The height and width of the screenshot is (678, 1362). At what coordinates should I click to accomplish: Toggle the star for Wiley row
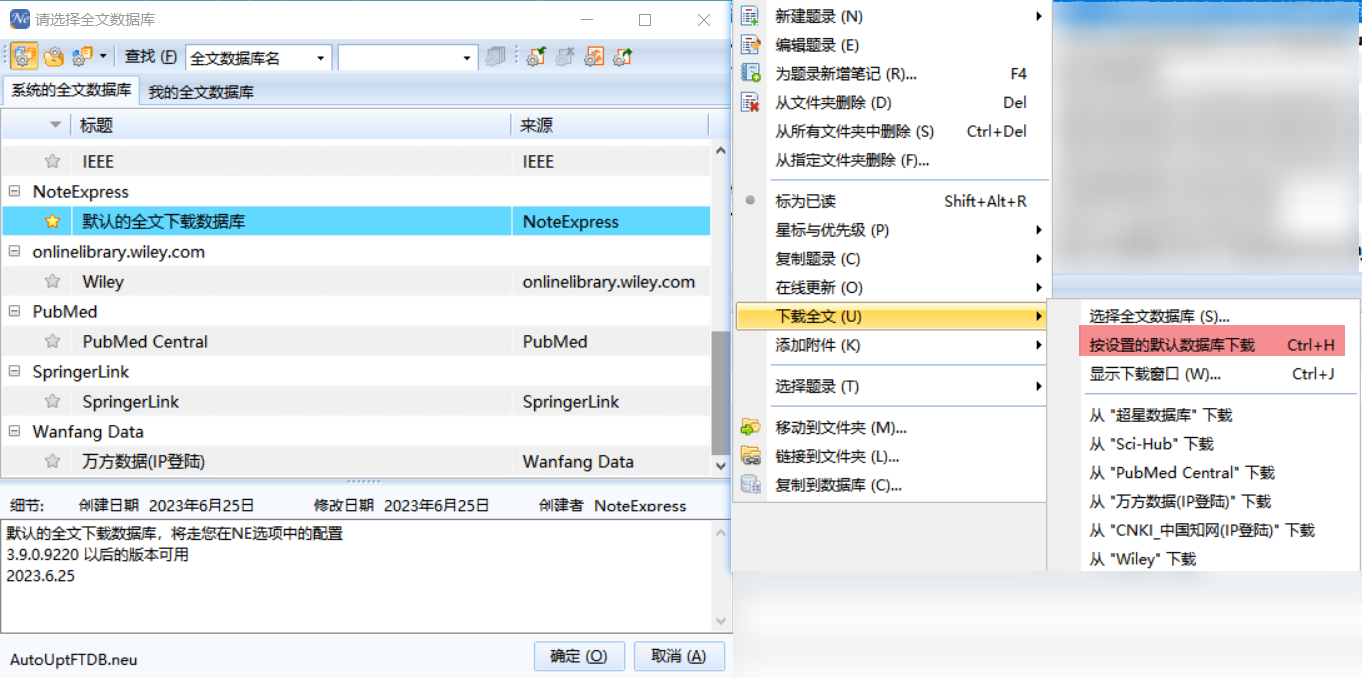(x=53, y=281)
